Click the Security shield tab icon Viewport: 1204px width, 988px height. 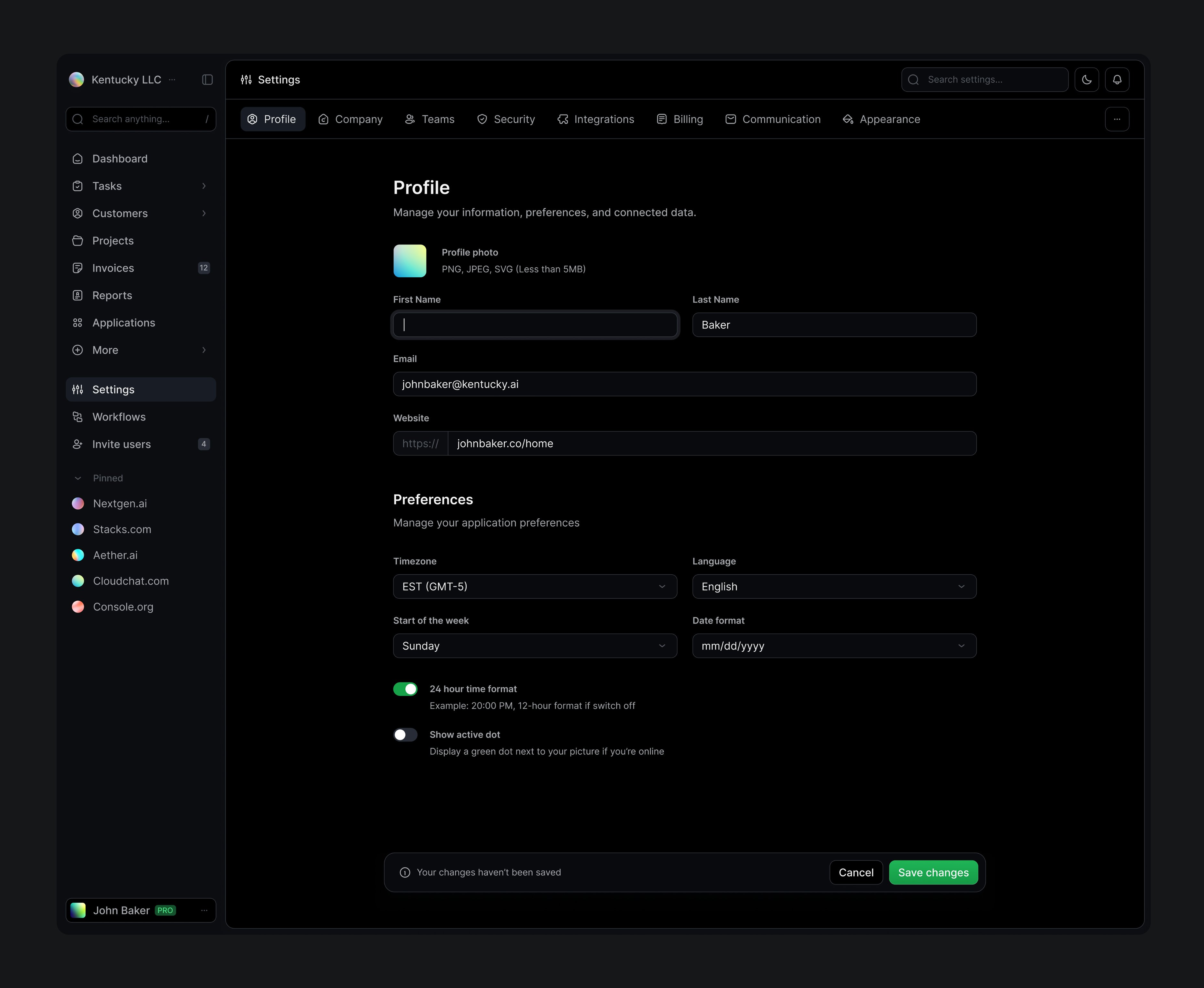point(482,119)
